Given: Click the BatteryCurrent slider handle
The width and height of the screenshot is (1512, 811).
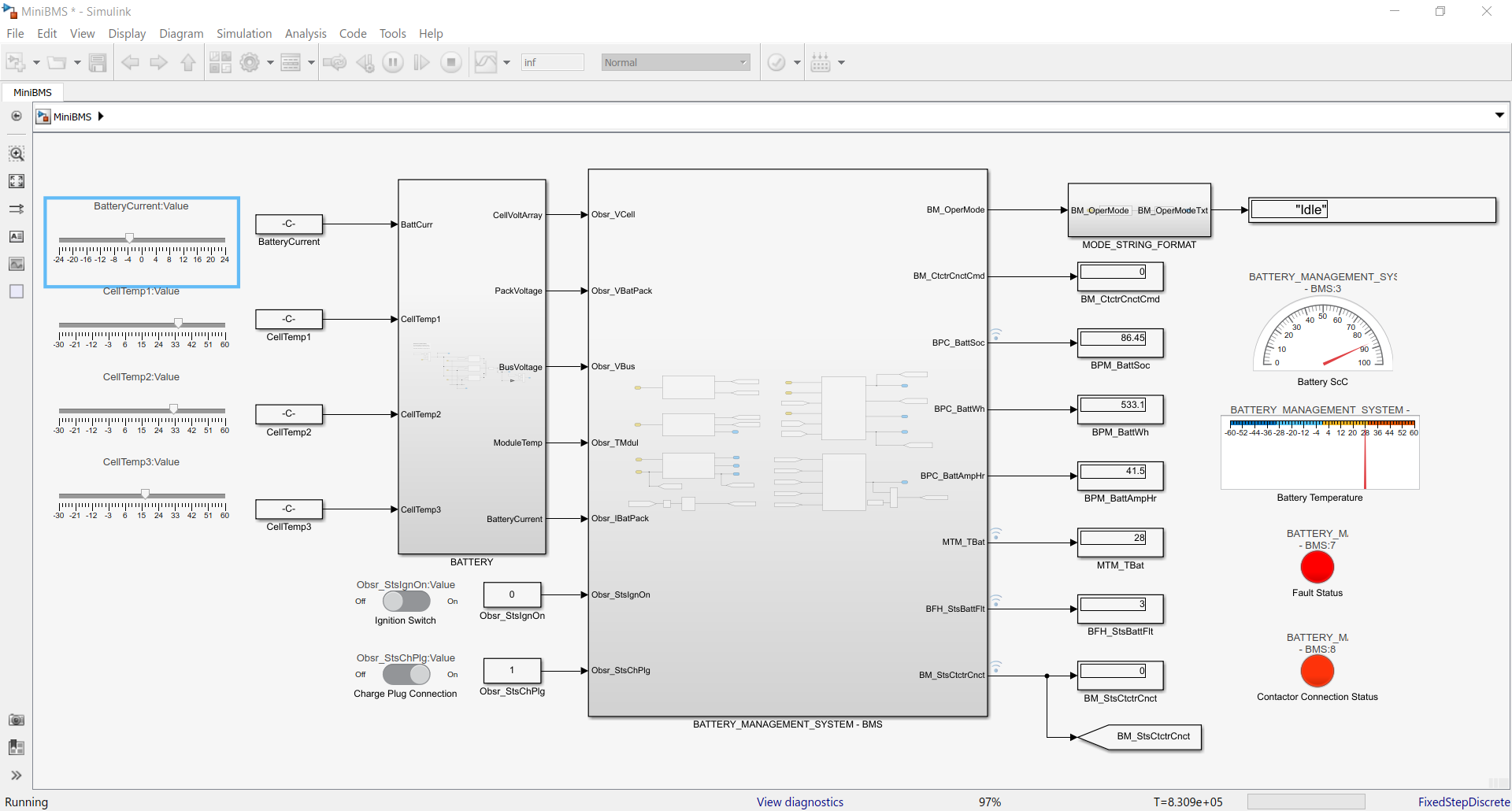Looking at the screenshot, I should click(x=130, y=238).
